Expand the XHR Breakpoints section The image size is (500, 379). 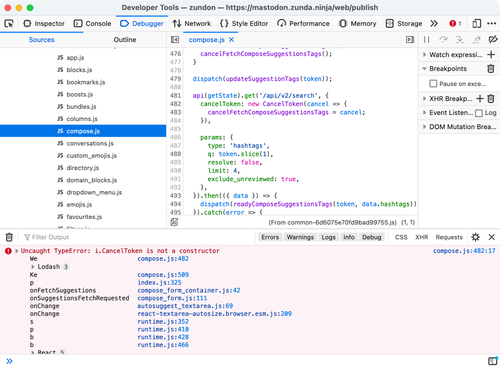[424, 99]
